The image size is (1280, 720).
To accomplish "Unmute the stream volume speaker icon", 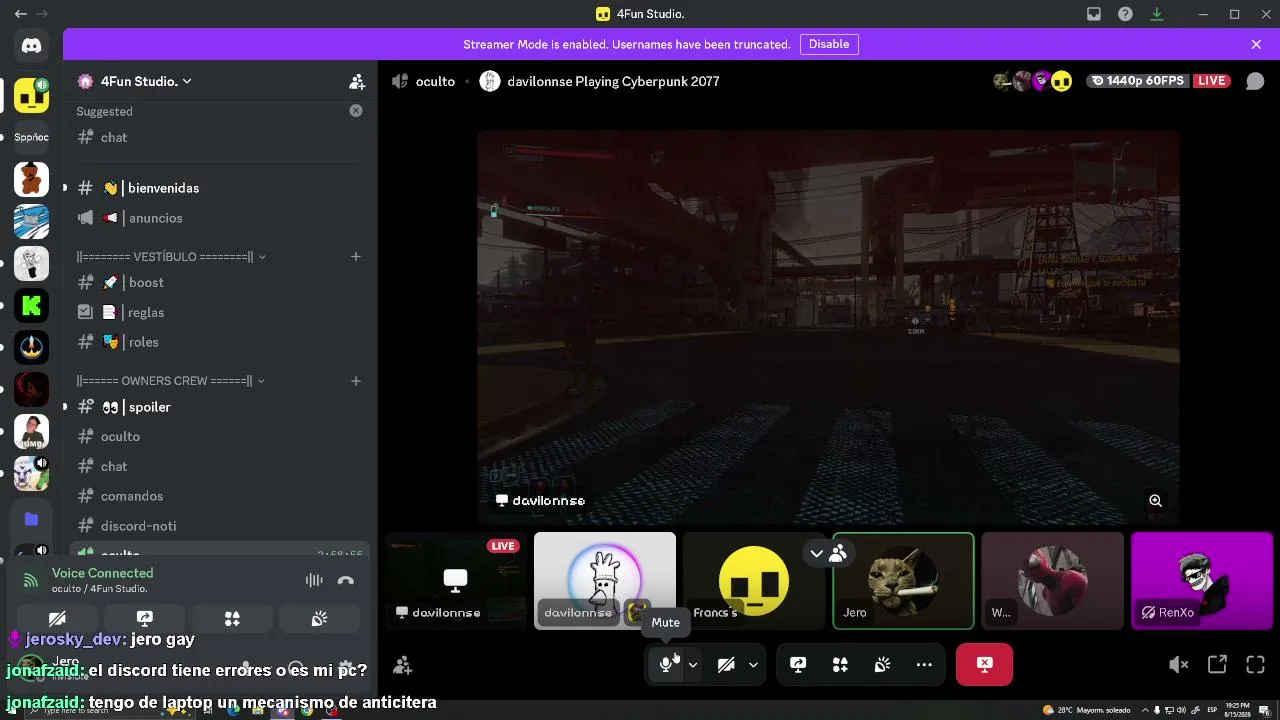I will (1179, 665).
